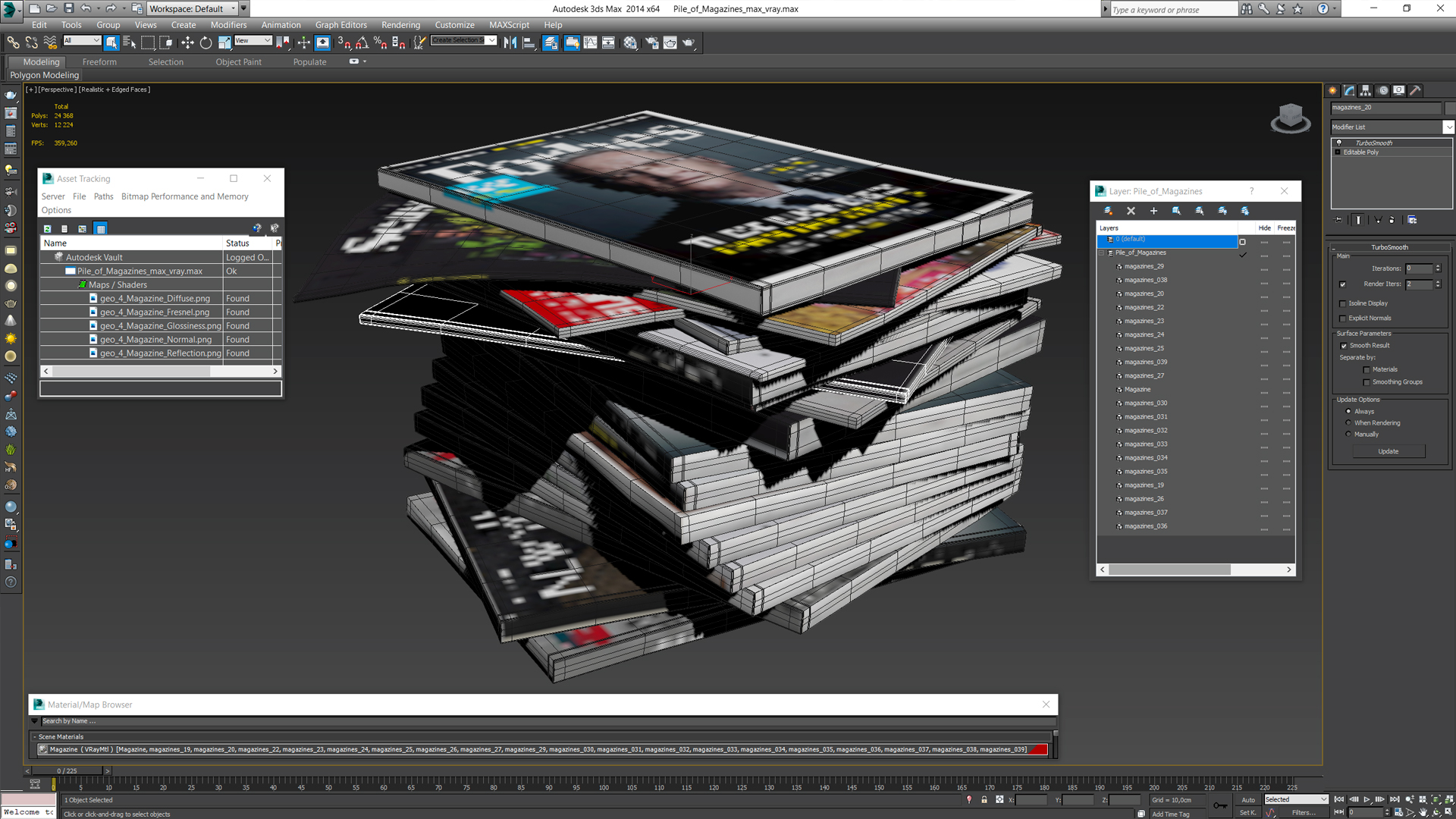
Task: Open the Rendering menu
Action: pyautogui.click(x=400, y=25)
